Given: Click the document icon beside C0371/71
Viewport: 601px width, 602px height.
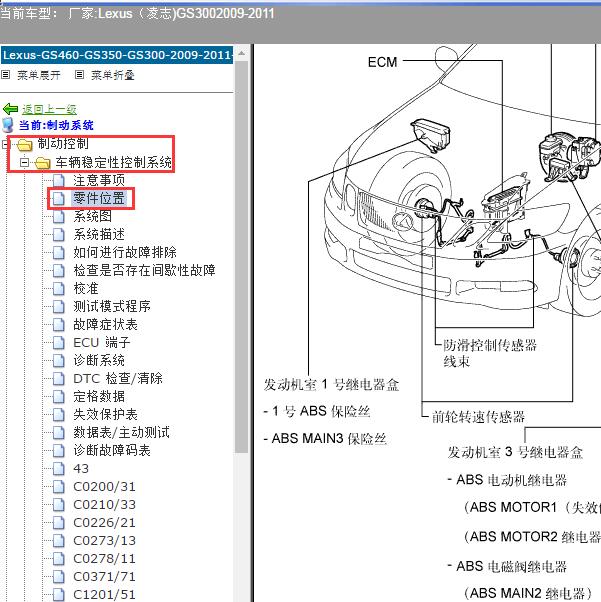Looking at the screenshot, I should click(58, 577).
